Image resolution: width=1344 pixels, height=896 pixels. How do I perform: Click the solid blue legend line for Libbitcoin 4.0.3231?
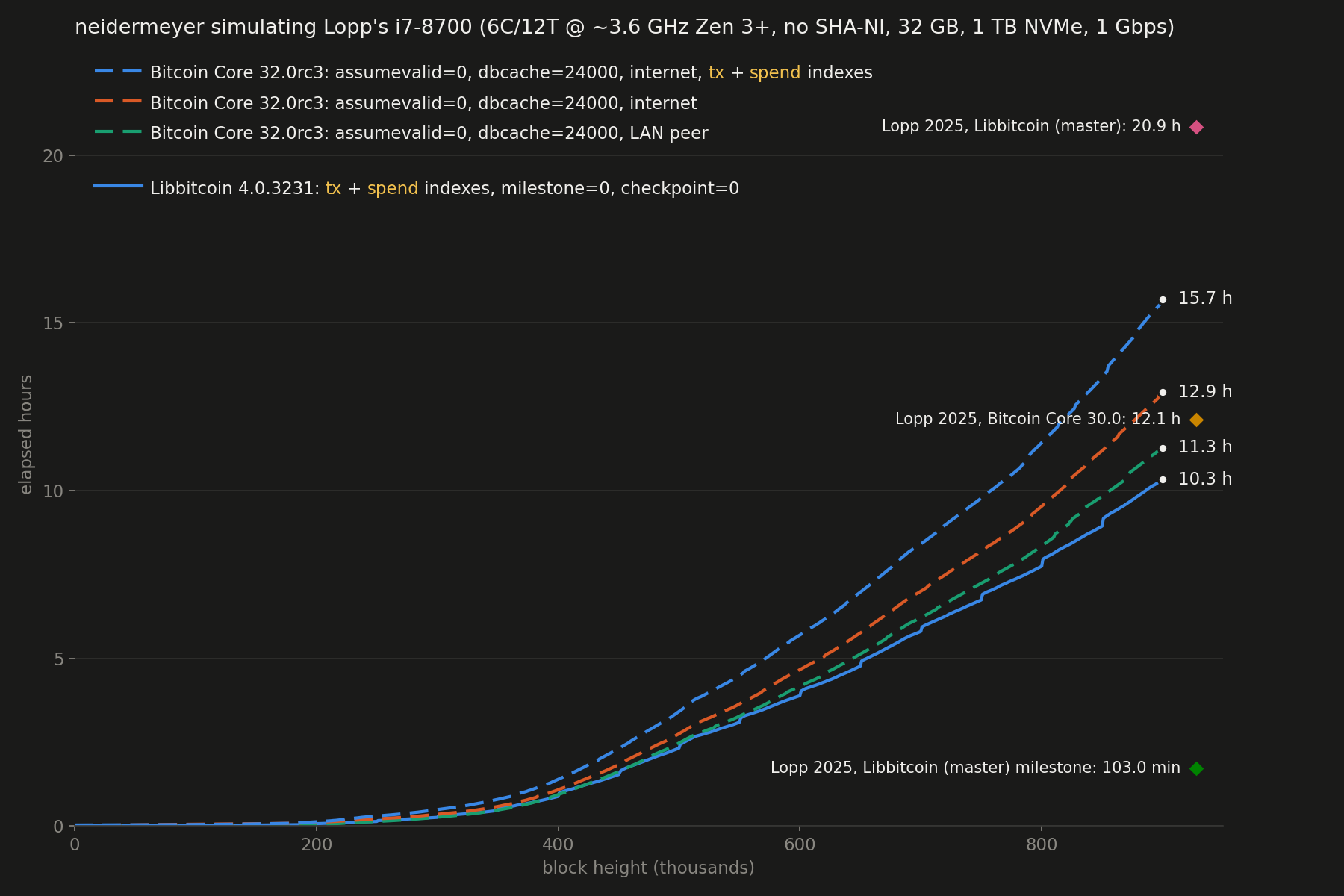coord(118,186)
